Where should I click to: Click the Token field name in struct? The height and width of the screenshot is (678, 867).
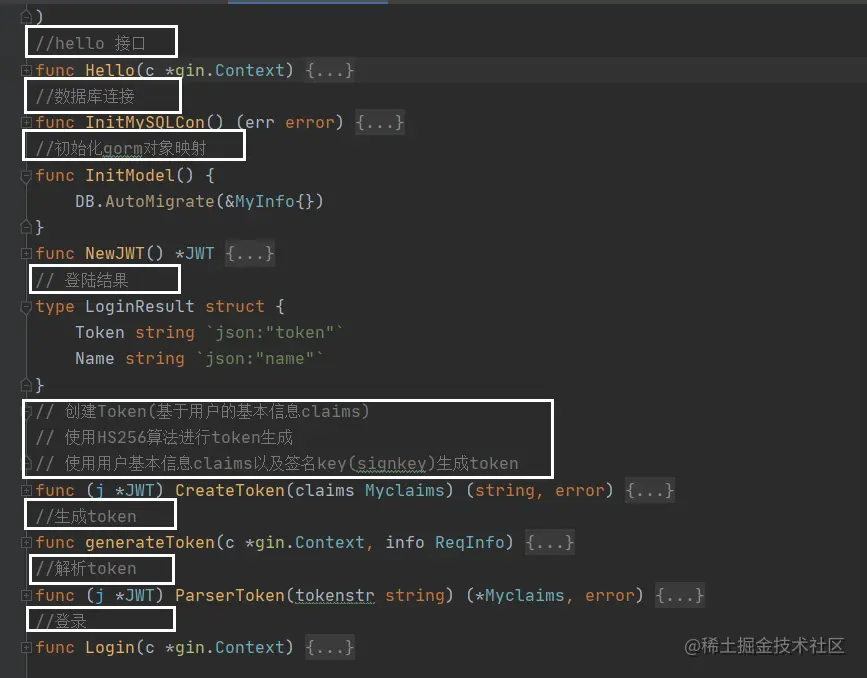click(x=100, y=332)
